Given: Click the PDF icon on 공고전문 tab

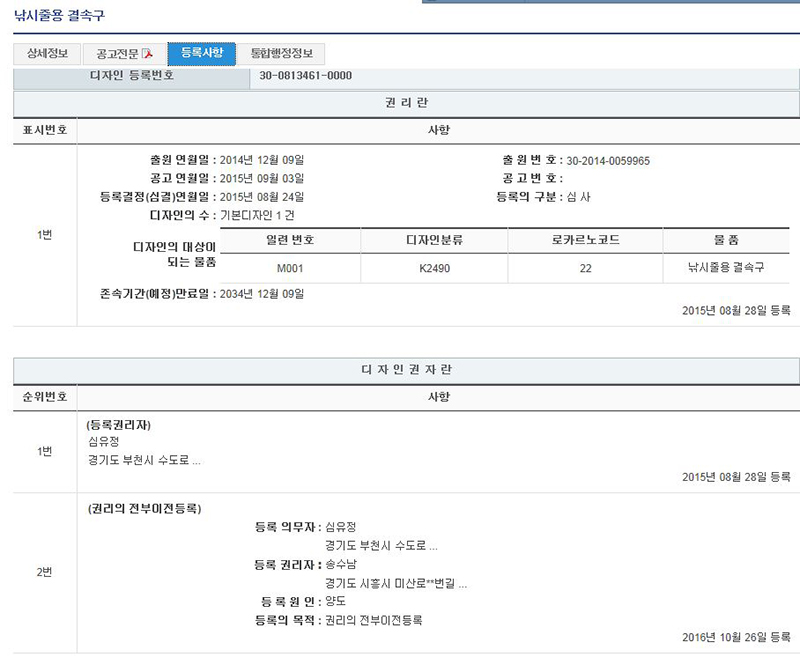Looking at the screenshot, I should coord(147,54).
